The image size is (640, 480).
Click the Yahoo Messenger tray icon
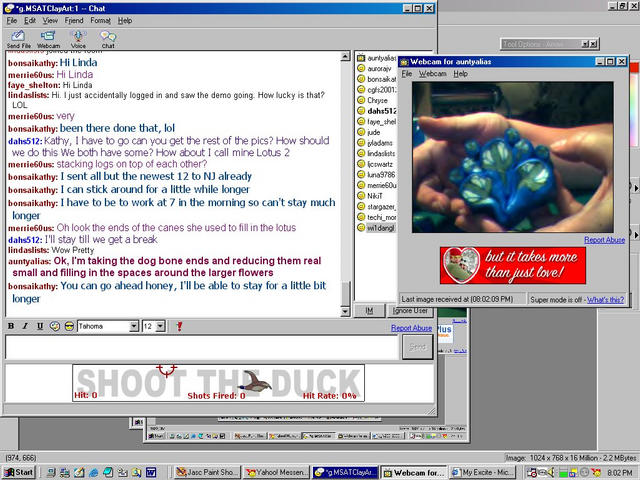click(598, 472)
